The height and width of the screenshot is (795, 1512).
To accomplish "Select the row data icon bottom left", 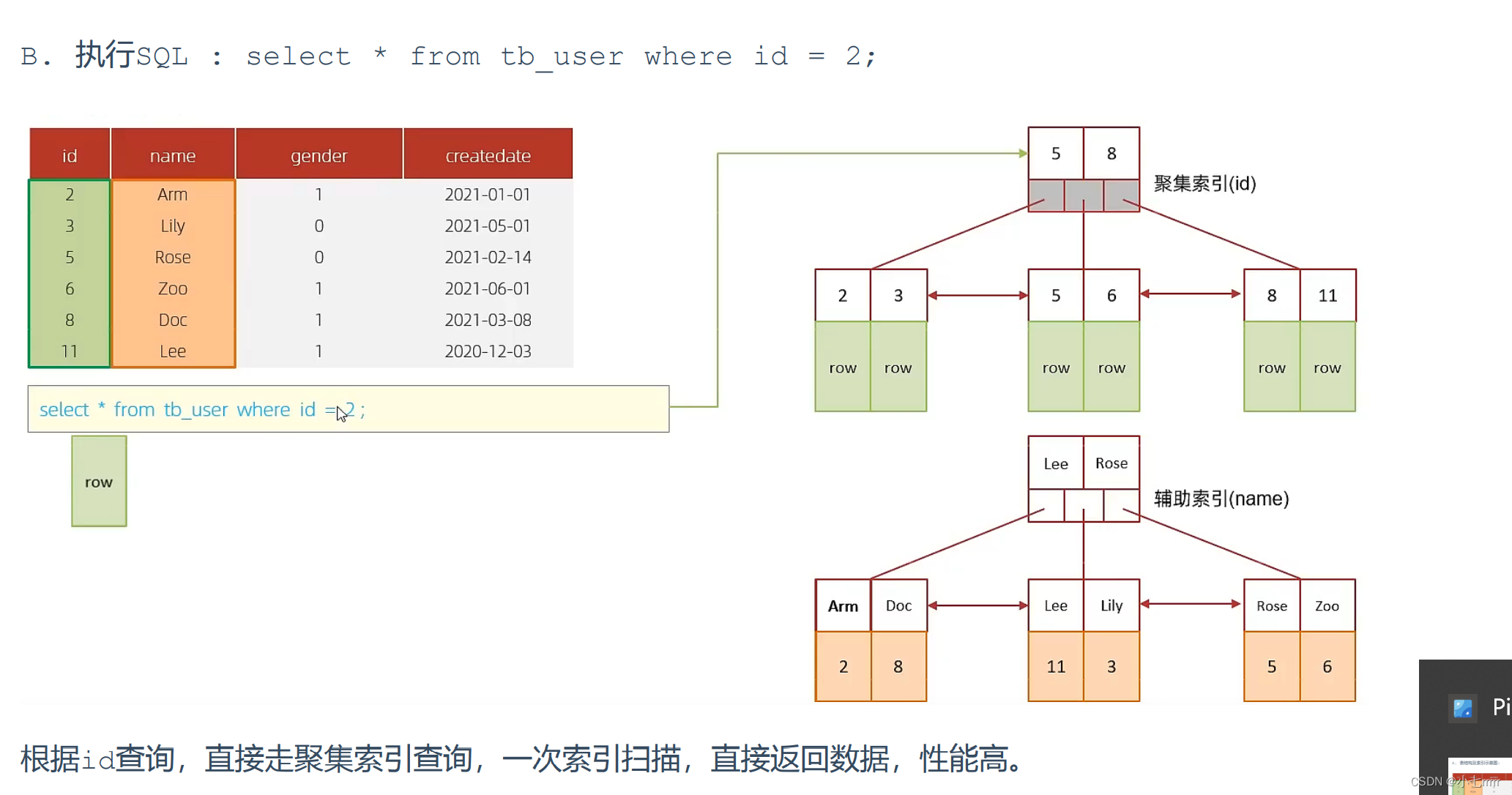I will coord(98,482).
